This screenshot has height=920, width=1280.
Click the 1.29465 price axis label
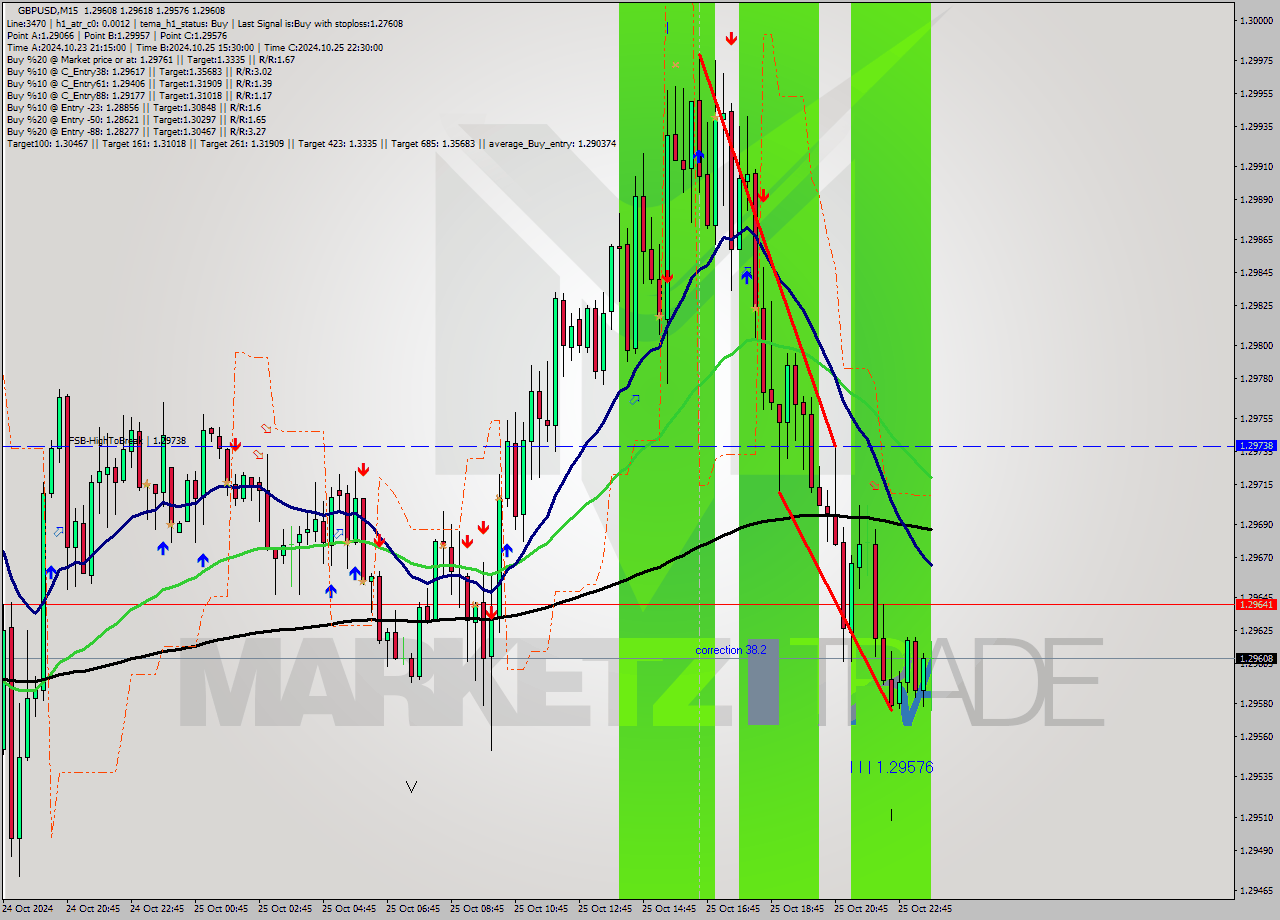pyautogui.click(x=1257, y=890)
